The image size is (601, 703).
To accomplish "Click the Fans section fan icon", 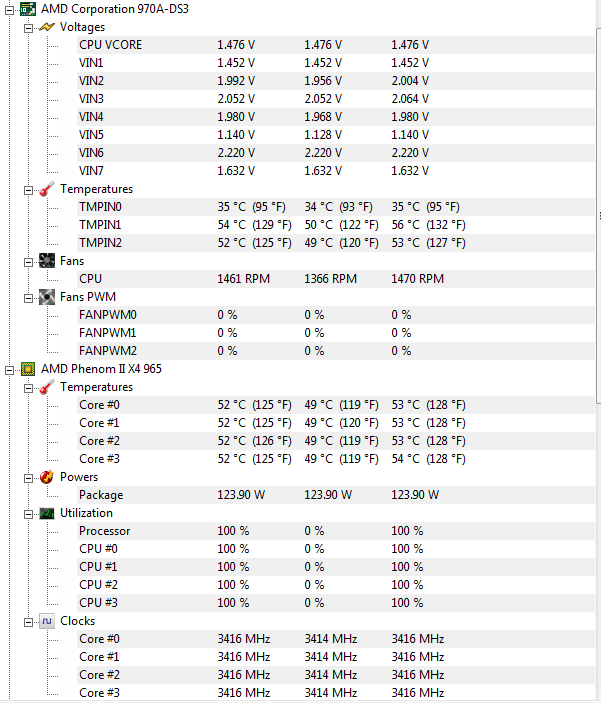I will [46, 261].
